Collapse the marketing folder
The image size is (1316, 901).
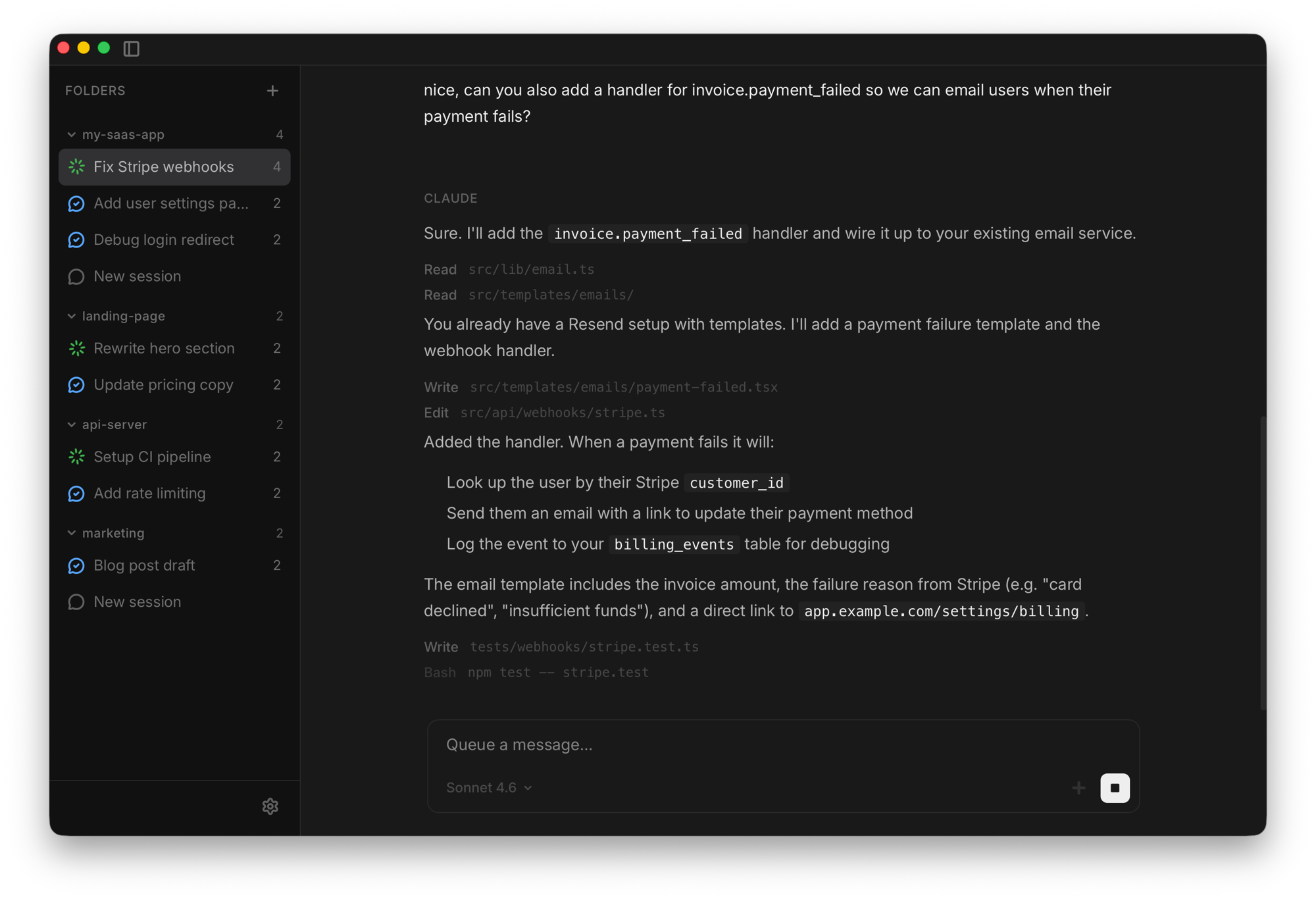coord(72,533)
